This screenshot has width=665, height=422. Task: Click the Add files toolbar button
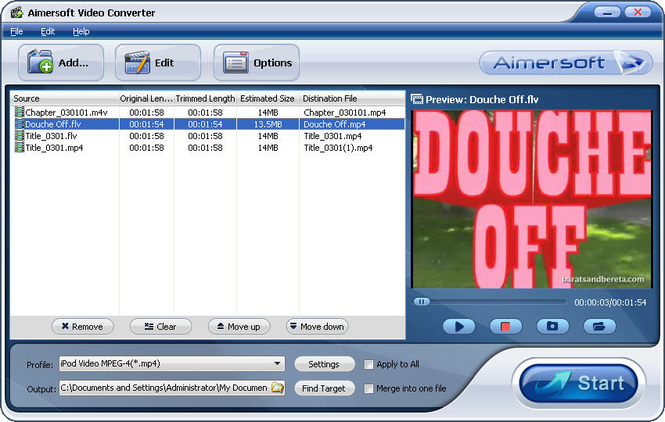pyautogui.click(x=61, y=63)
